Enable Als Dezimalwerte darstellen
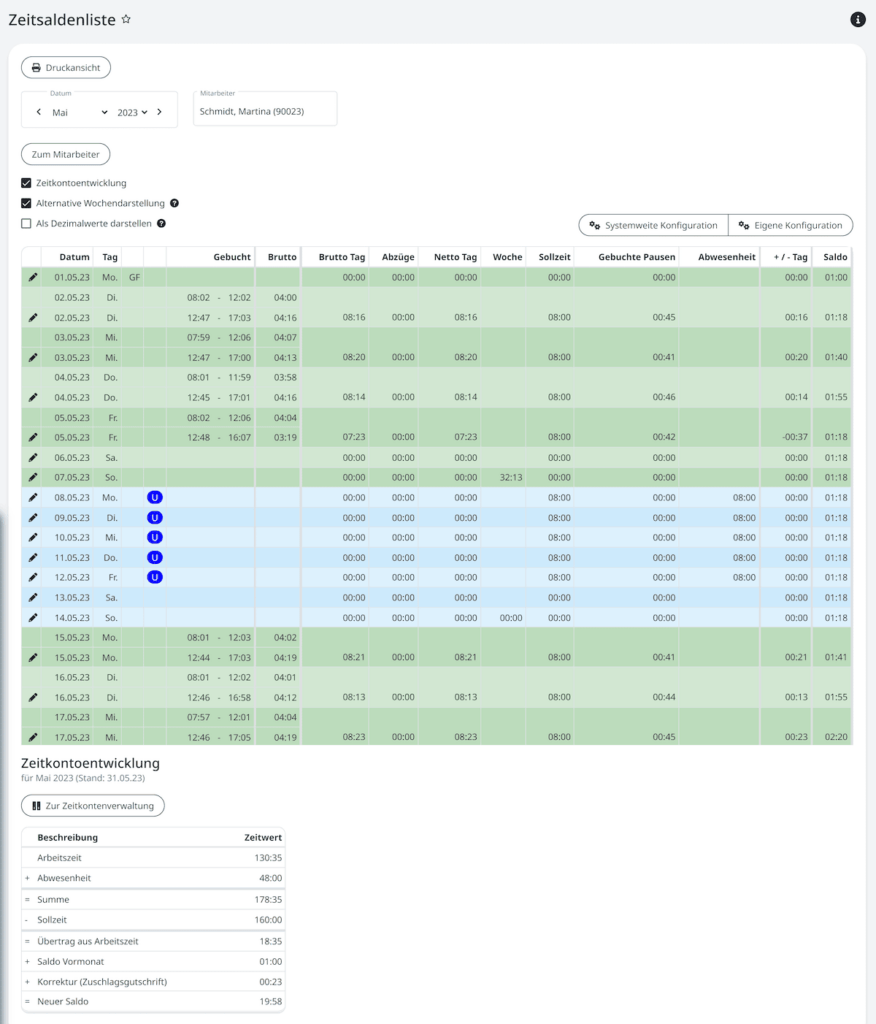 [25, 223]
